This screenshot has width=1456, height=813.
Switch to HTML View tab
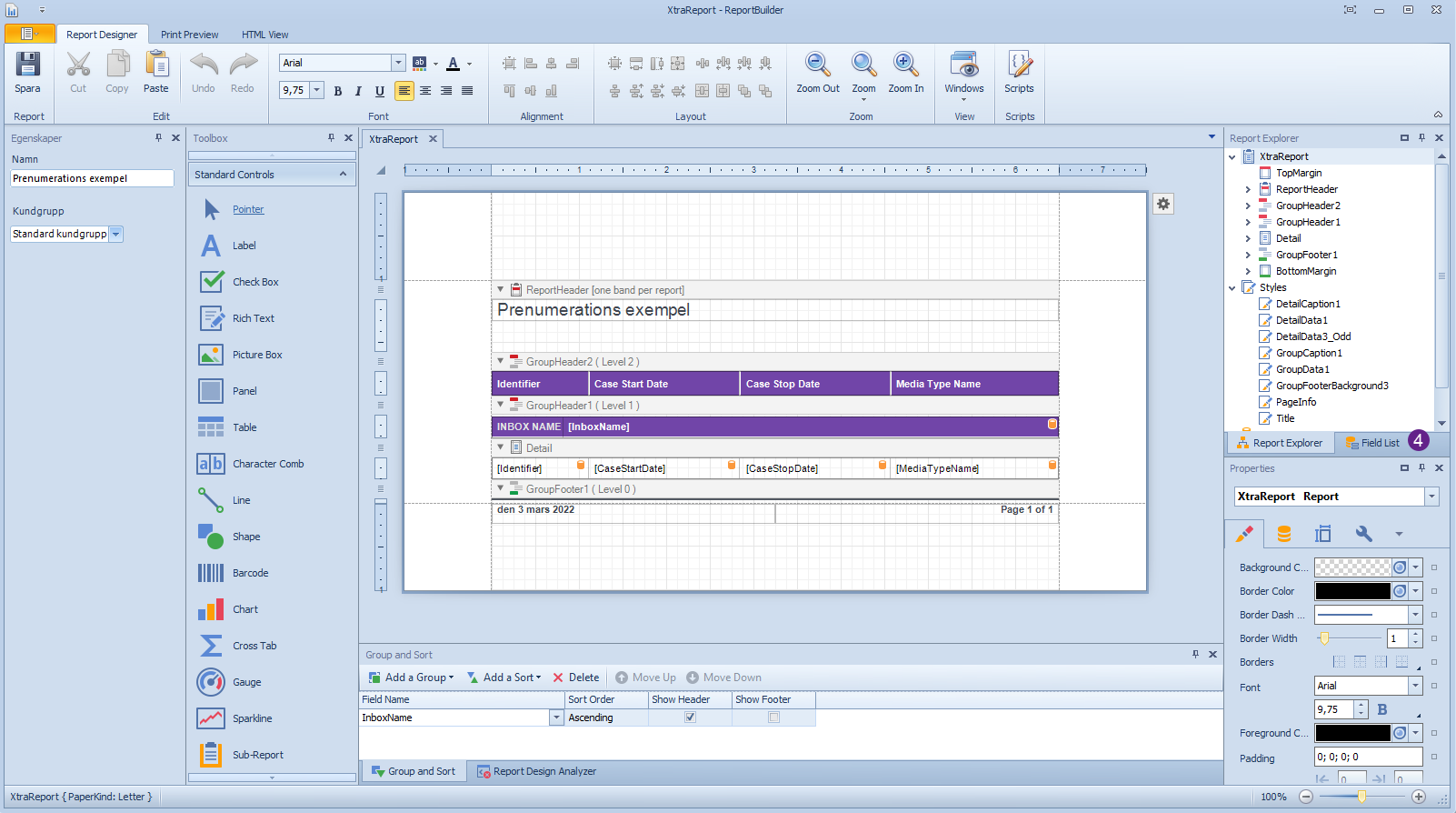tap(264, 35)
